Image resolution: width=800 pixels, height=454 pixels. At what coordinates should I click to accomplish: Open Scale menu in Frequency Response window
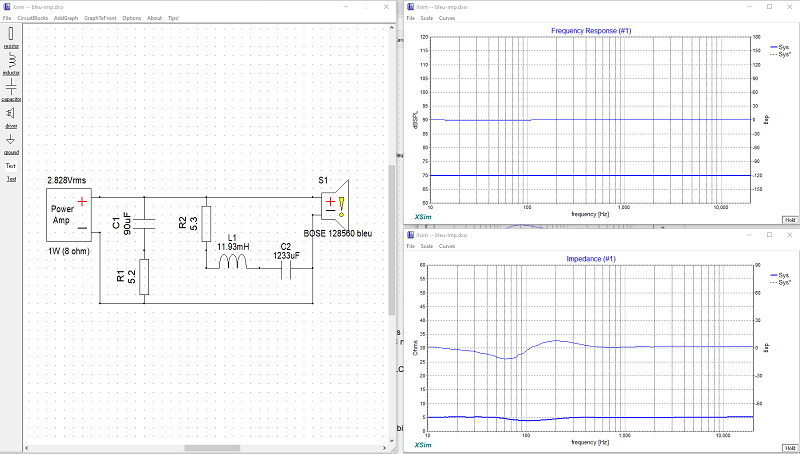427,18
